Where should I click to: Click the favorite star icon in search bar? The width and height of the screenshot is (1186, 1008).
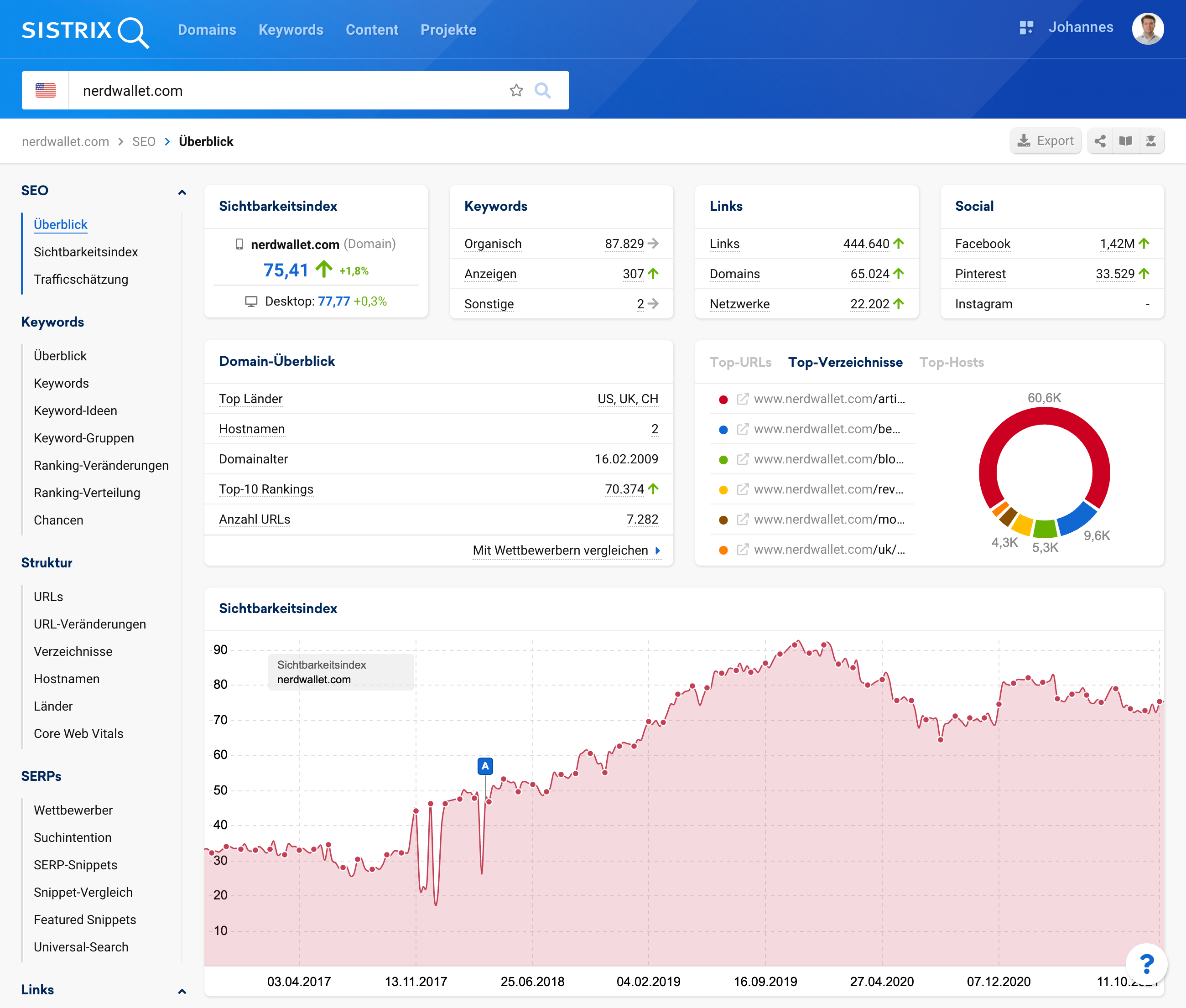[x=516, y=90]
